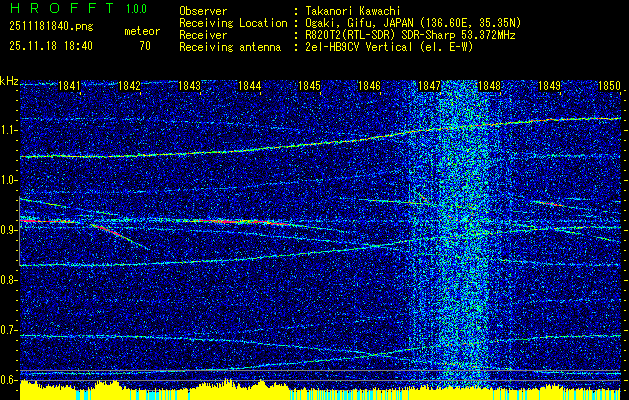Click the 1849 time marker
Image resolution: width=629 pixels, height=400 pixels.
(549, 86)
